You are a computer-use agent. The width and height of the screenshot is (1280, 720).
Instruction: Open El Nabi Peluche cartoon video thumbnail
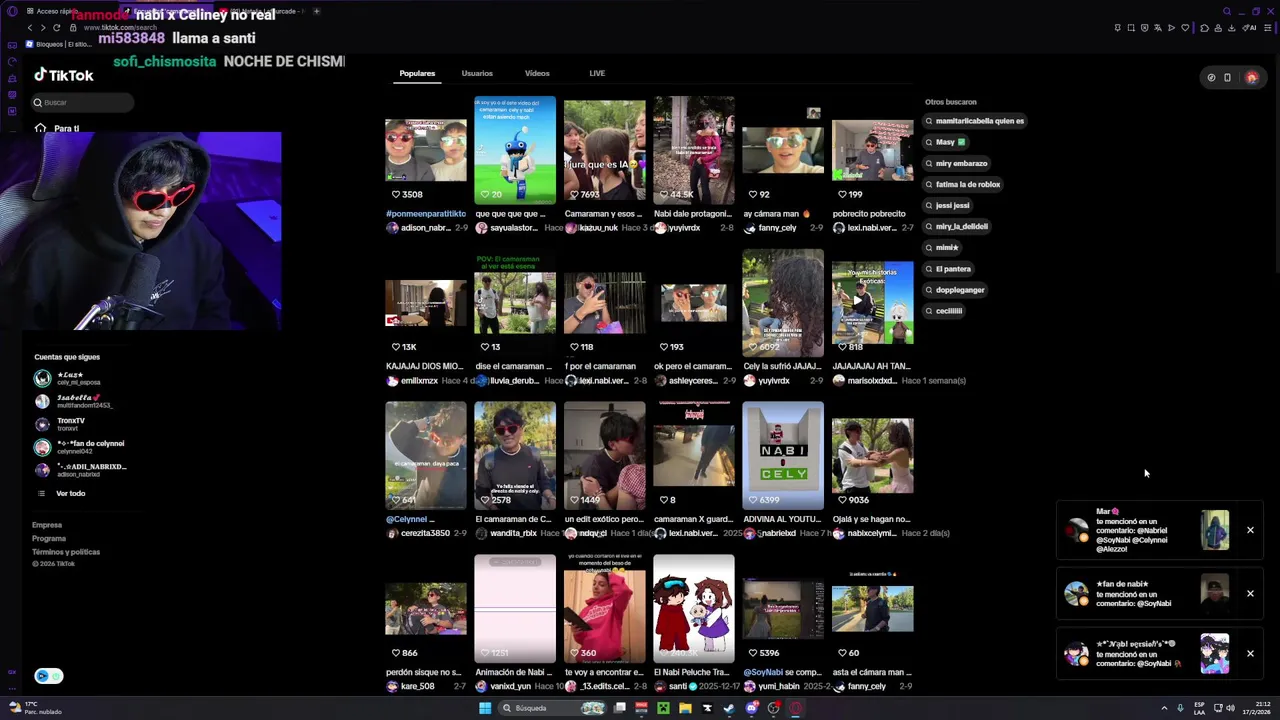pos(693,608)
